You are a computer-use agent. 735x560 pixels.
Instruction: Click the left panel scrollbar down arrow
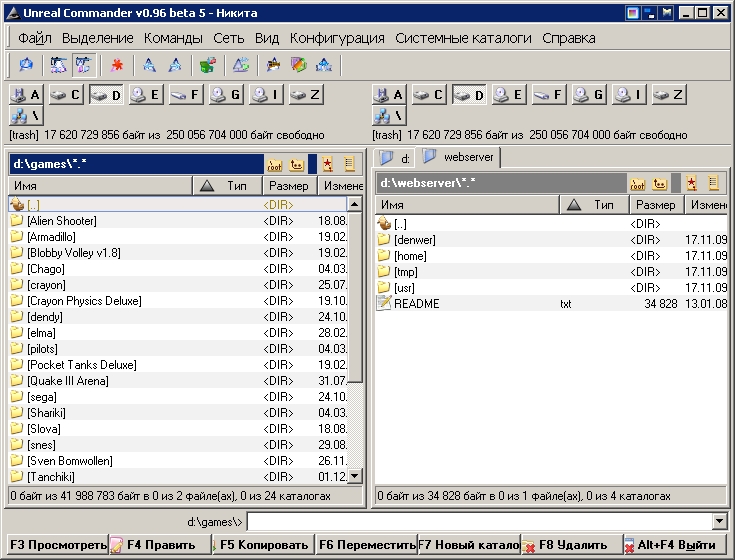[355, 476]
